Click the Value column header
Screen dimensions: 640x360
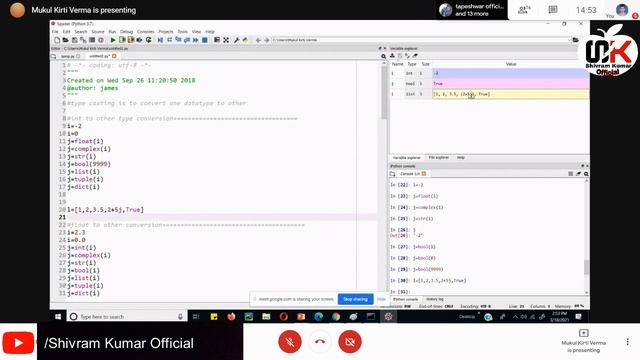point(511,64)
